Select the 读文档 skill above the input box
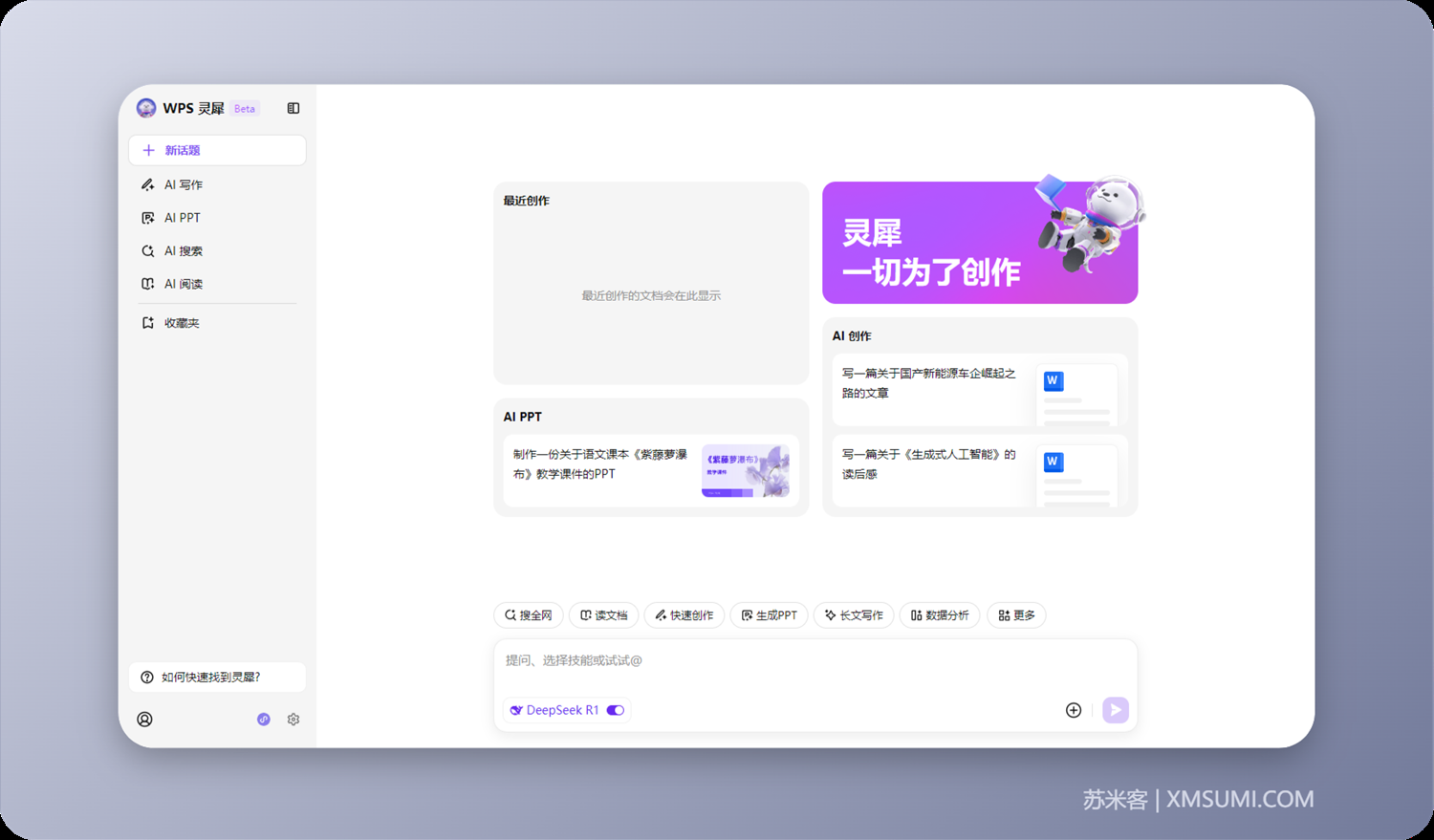The image size is (1434, 840). click(x=603, y=614)
